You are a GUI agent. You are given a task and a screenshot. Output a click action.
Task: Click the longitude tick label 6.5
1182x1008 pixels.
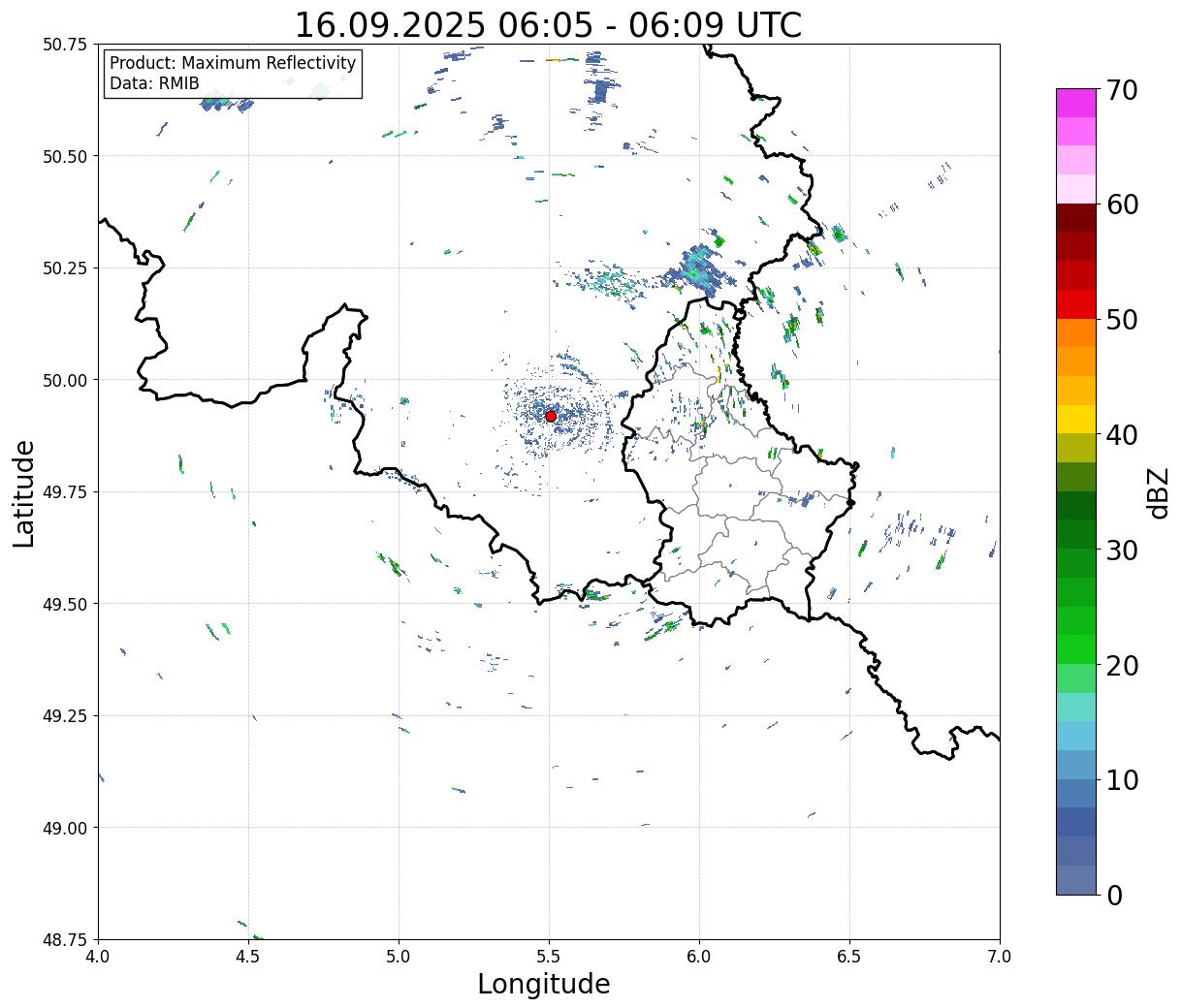(849, 957)
